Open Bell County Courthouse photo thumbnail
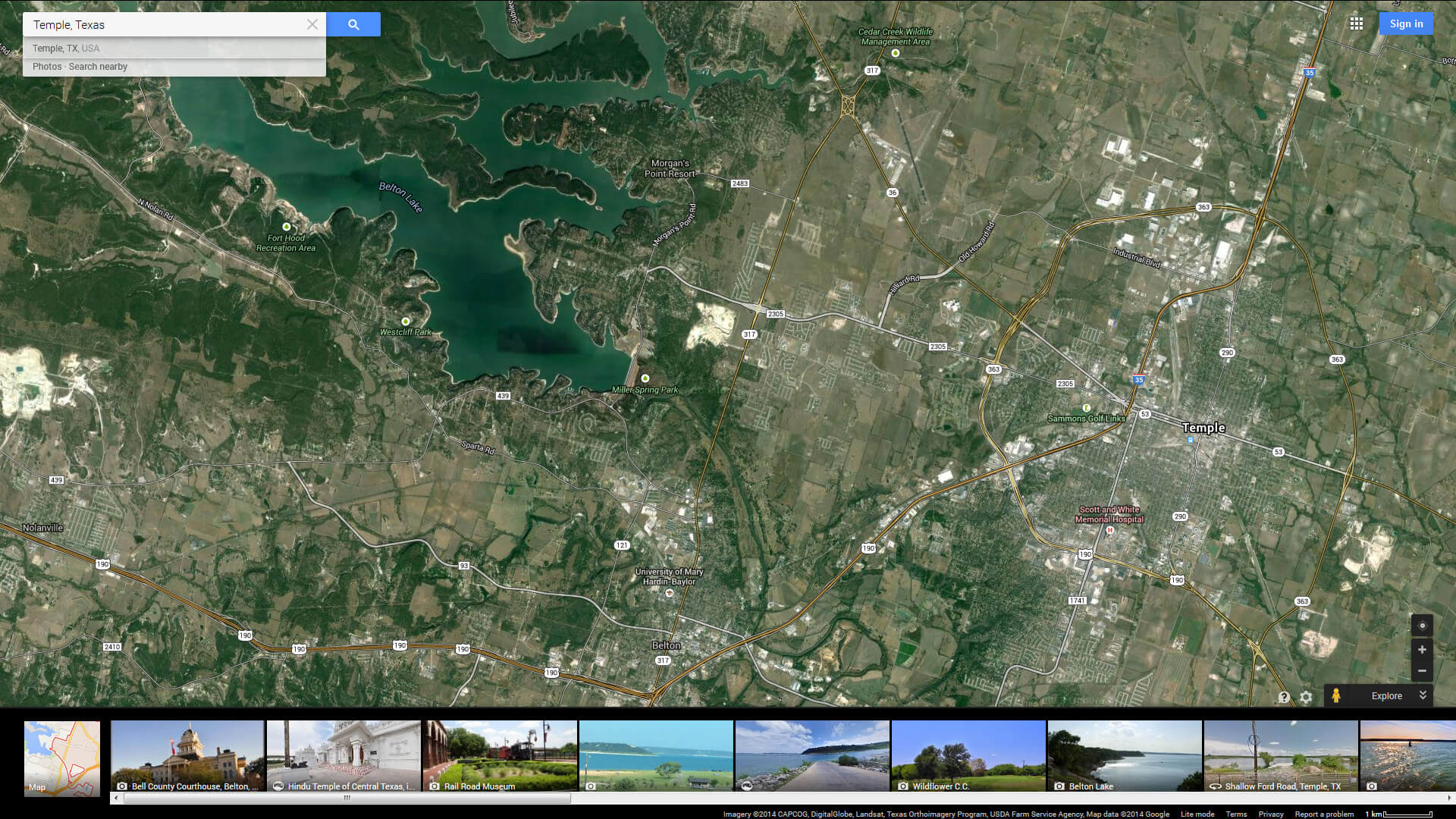Screen dimensions: 1456x819 (187, 755)
